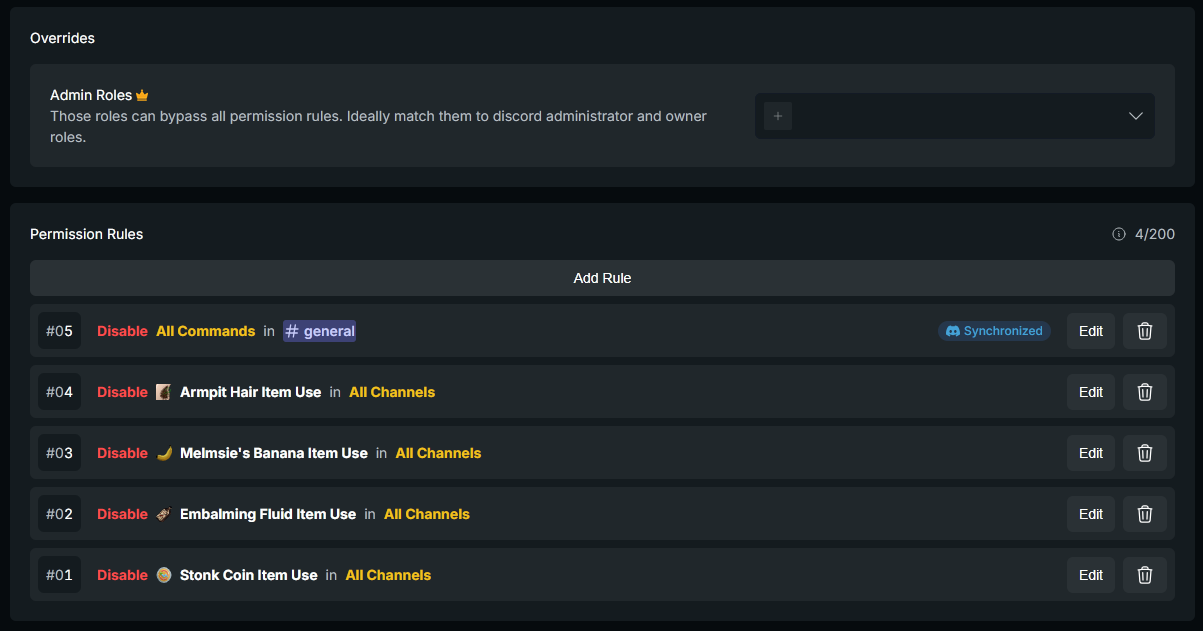Click the crown emoji beside Admin Roles
Viewport: 1203px width, 631px height.
(x=141, y=94)
